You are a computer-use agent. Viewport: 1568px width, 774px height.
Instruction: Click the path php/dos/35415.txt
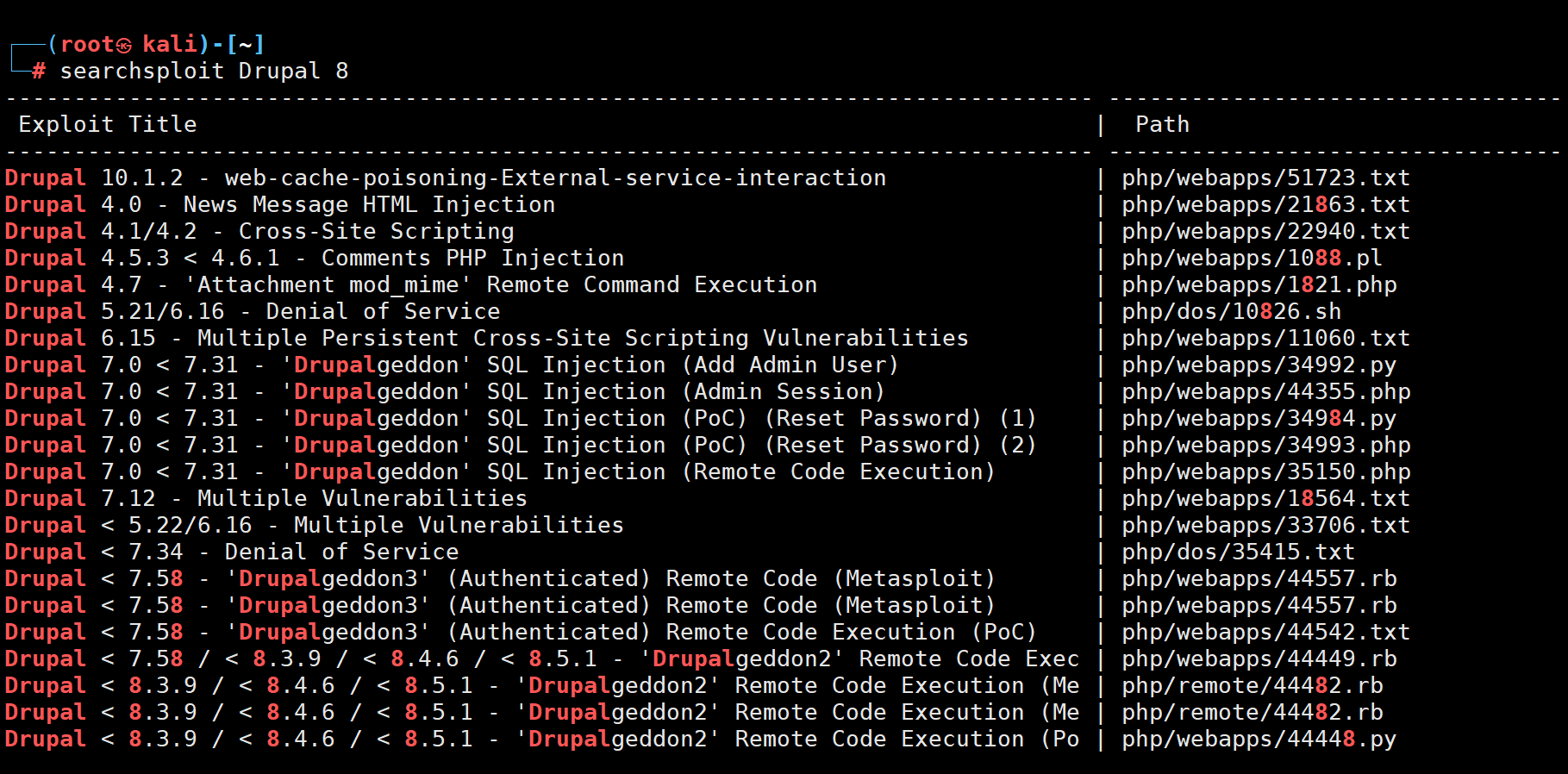click(x=1238, y=552)
